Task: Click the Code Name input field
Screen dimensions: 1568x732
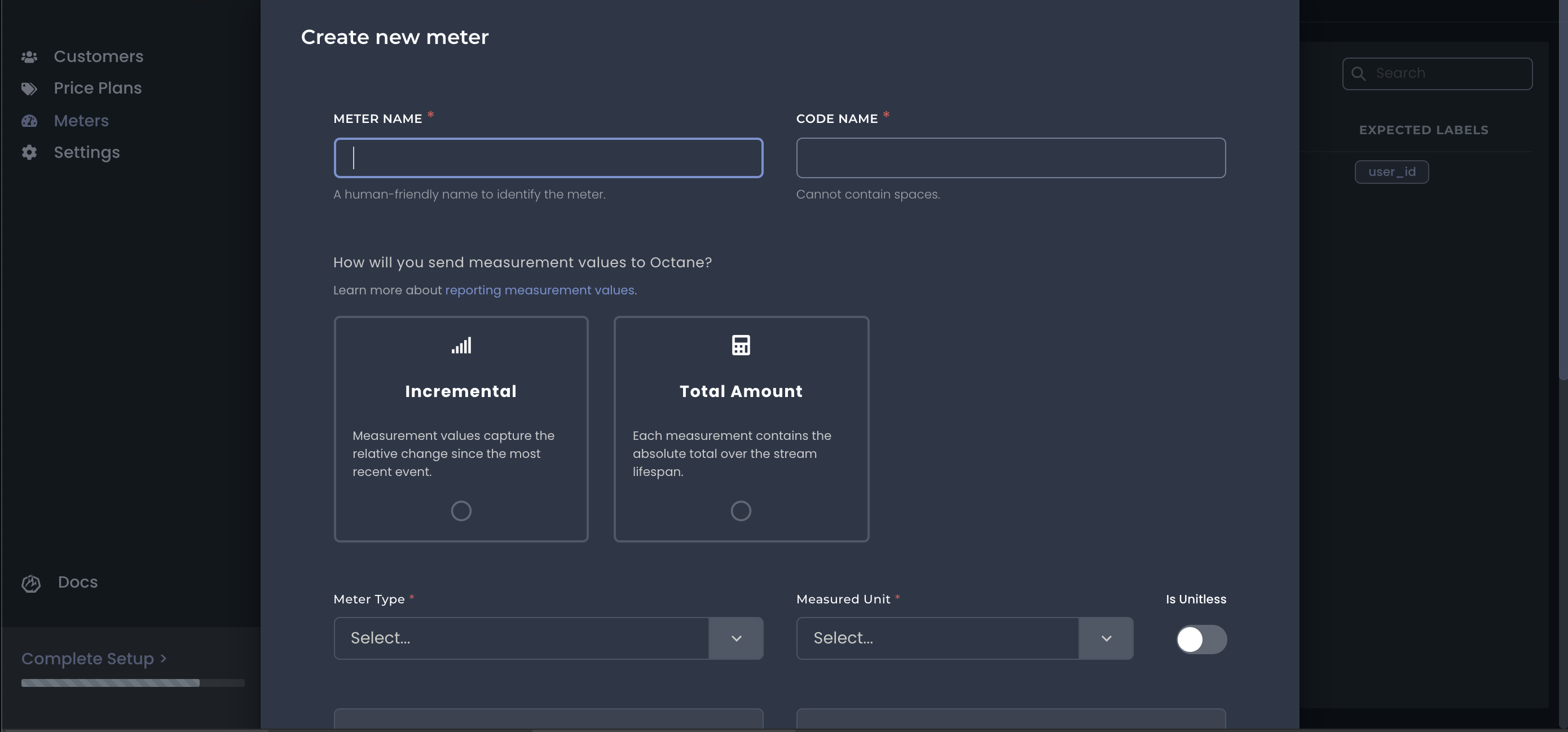Action: tap(1010, 157)
